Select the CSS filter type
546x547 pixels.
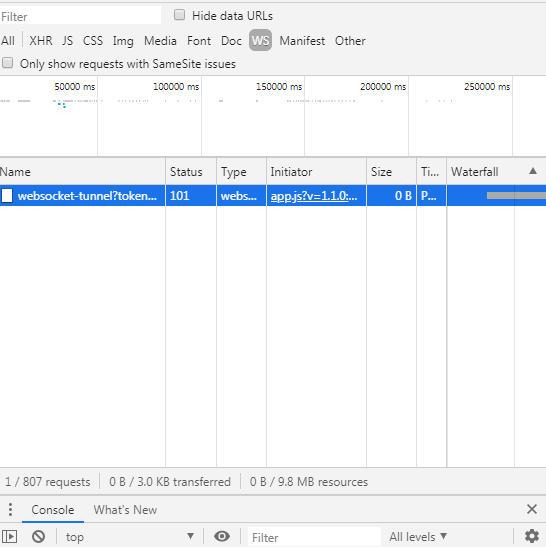click(93, 41)
